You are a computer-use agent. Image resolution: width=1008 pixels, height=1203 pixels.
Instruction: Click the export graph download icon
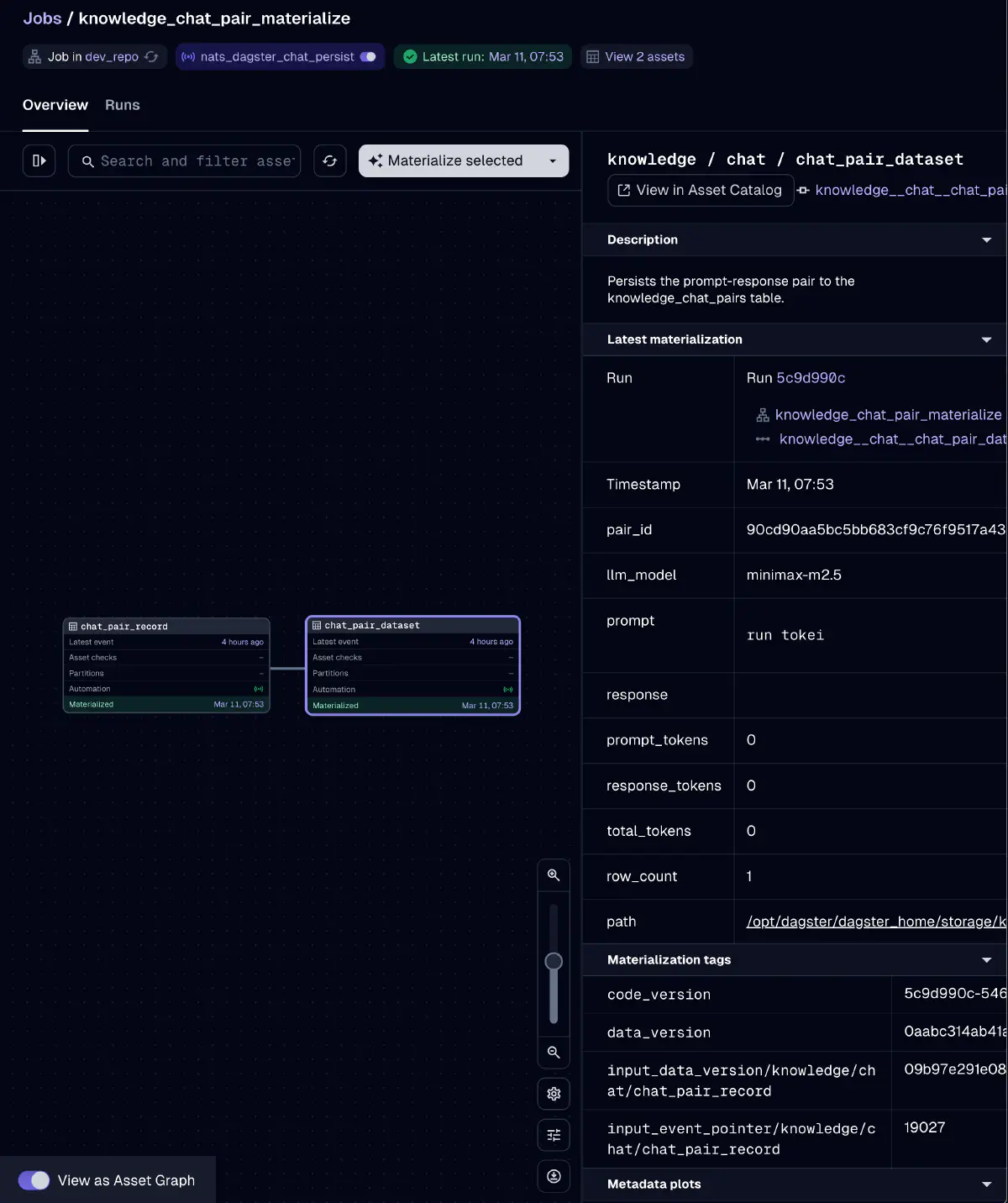click(554, 1176)
